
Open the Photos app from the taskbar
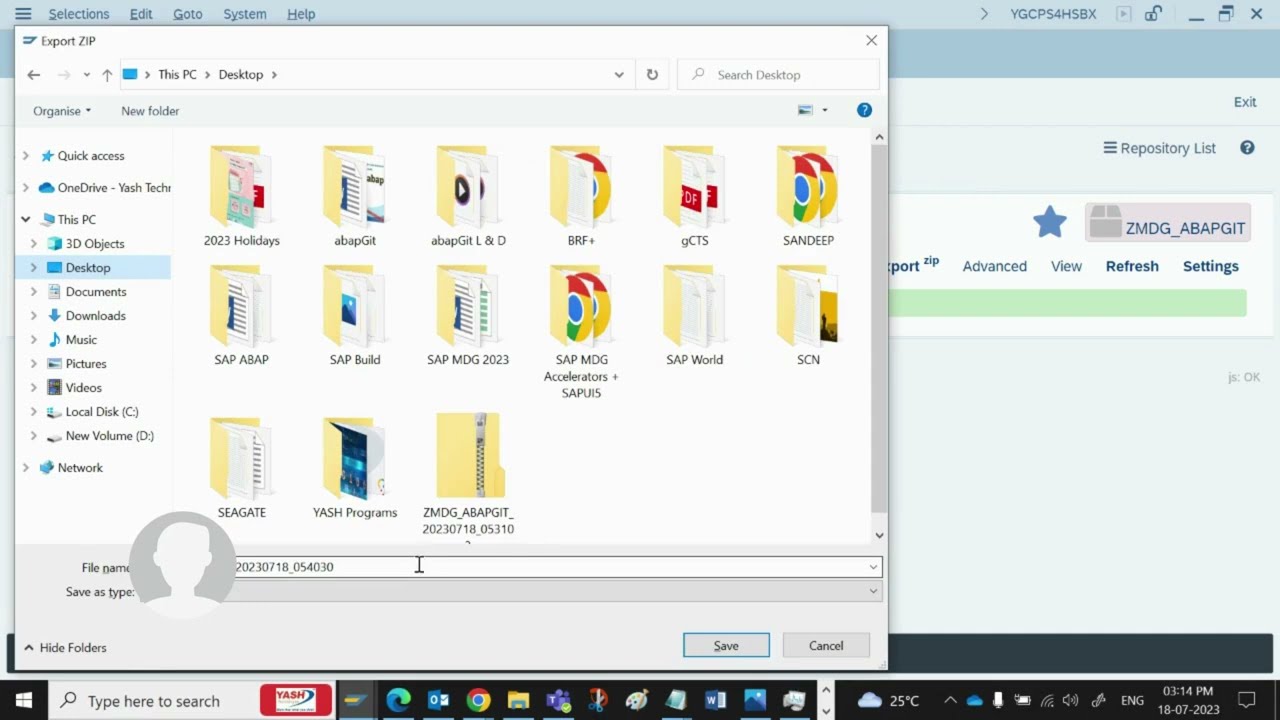(x=755, y=700)
